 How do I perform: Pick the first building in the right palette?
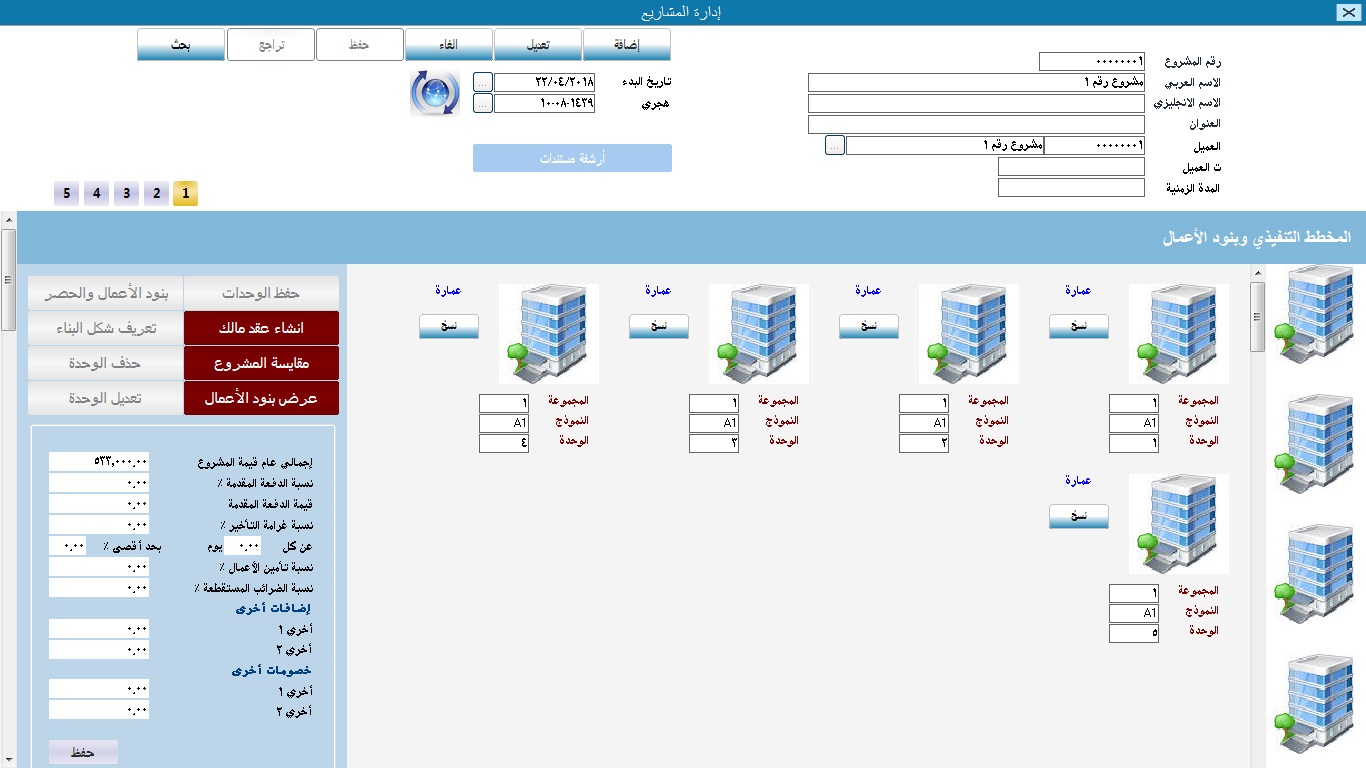pyautogui.click(x=1313, y=313)
